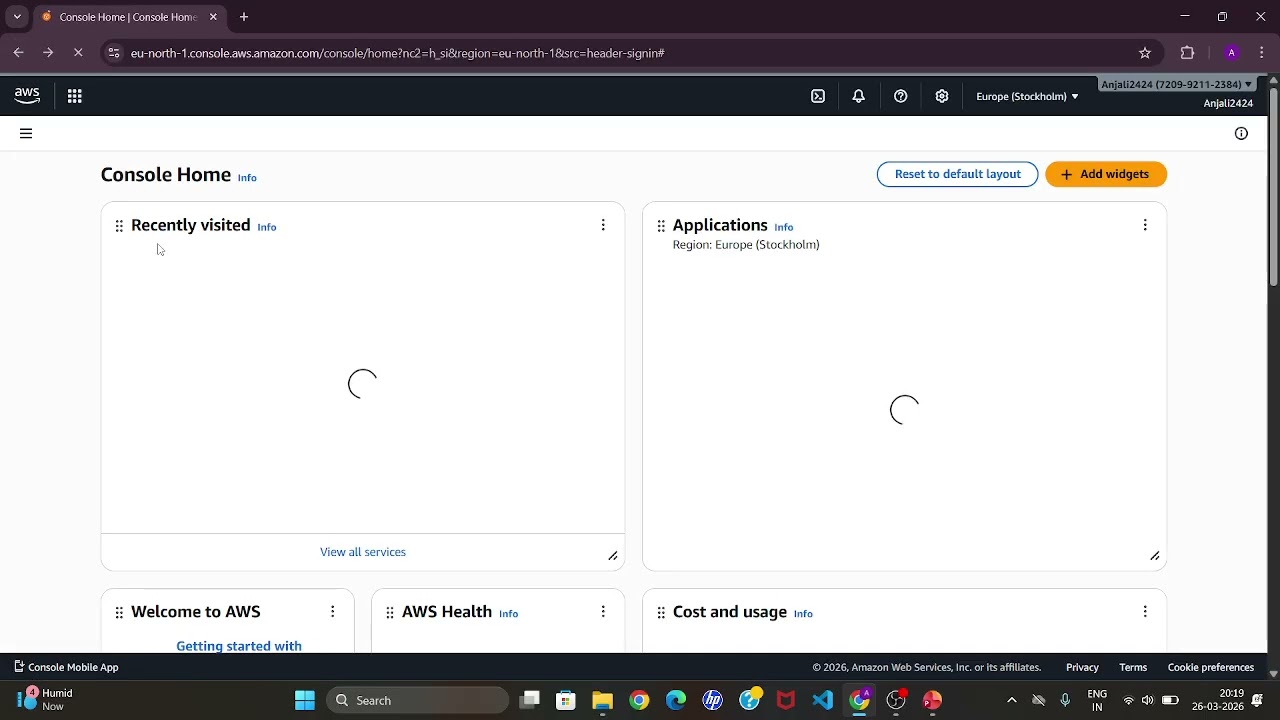Open the Console Mobile App link
Viewport: 1280px width, 720px height.
point(66,667)
